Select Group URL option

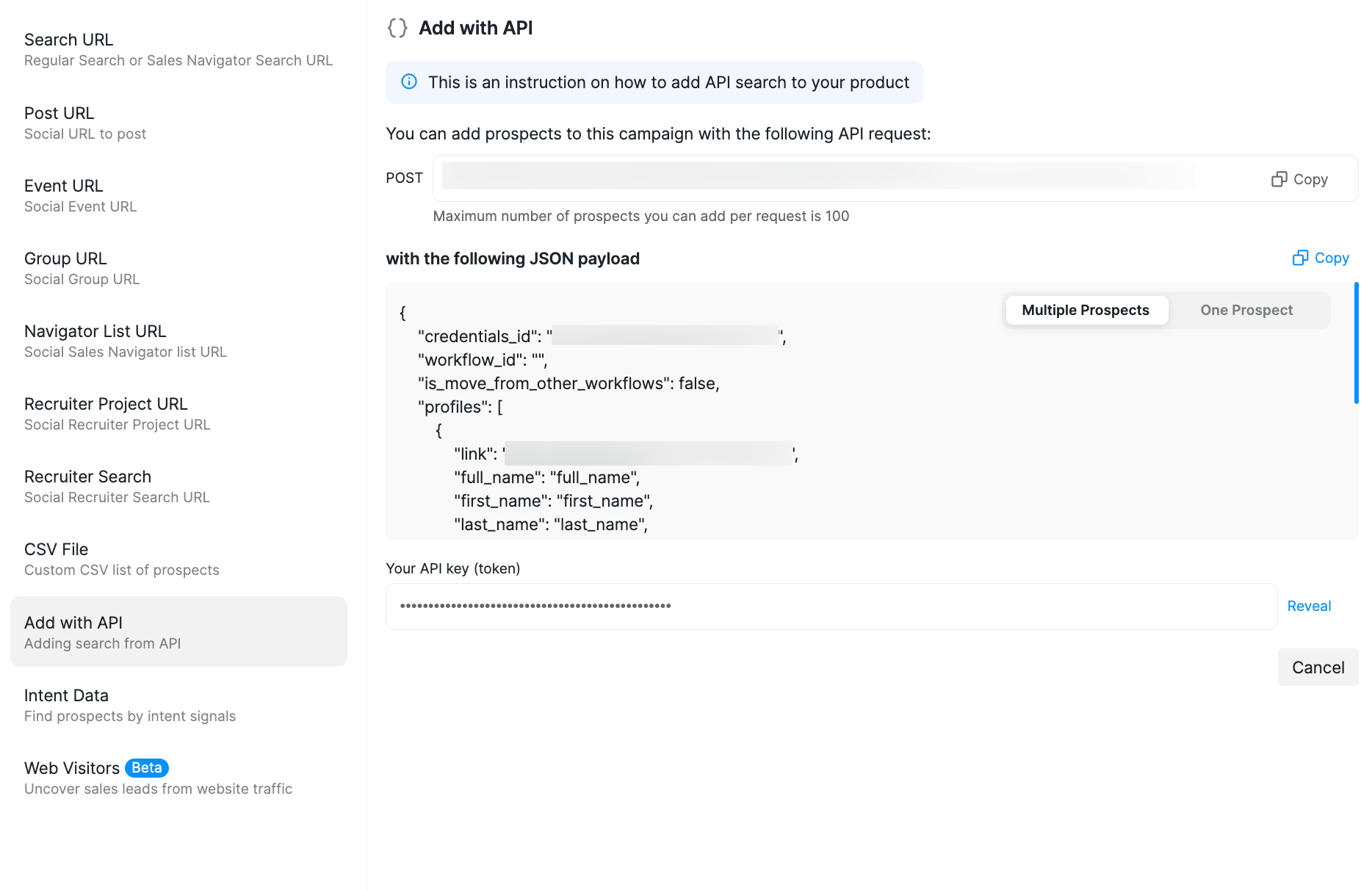(178, 268)
